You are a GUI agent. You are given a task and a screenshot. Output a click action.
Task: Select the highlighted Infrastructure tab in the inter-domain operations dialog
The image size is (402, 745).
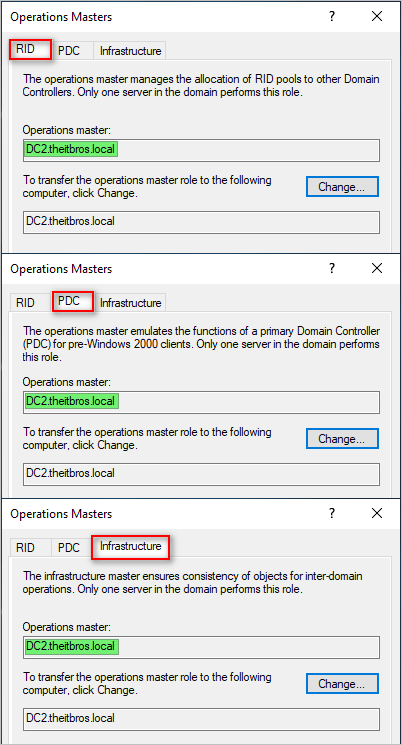click(130, 546)
